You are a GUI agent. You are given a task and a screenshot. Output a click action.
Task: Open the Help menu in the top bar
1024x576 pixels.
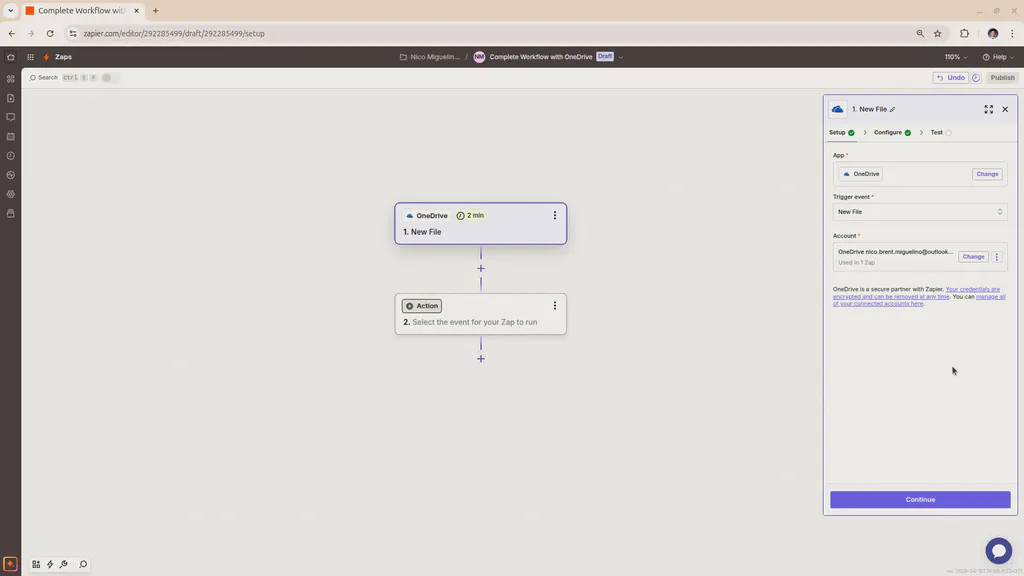click(x=997, y=57)
